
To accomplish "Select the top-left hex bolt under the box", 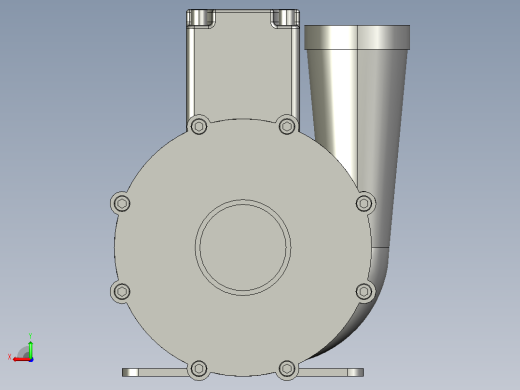I will click(199, 126).
